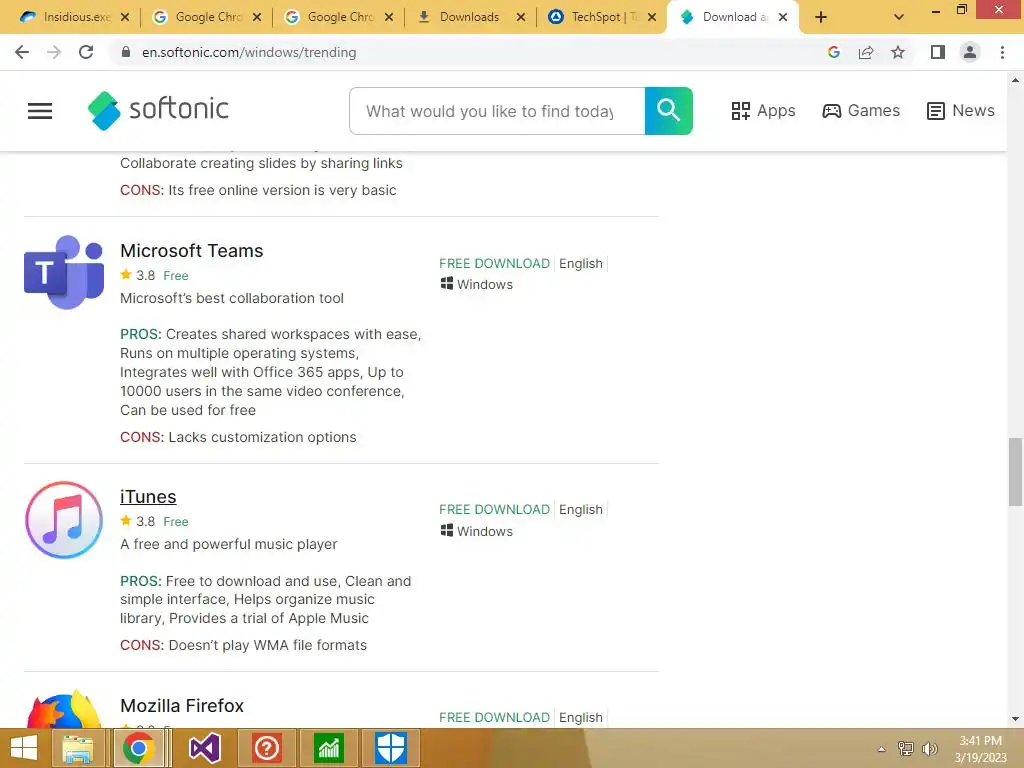Click the address bar URL
1024x768 pixels.
click(249, 52)
